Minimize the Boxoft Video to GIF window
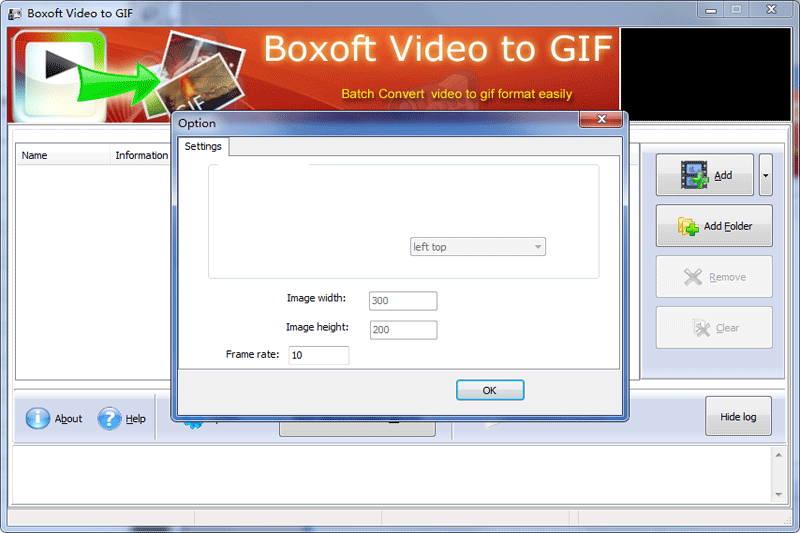Screen dimensions: 800x533 tap(711, 10)
